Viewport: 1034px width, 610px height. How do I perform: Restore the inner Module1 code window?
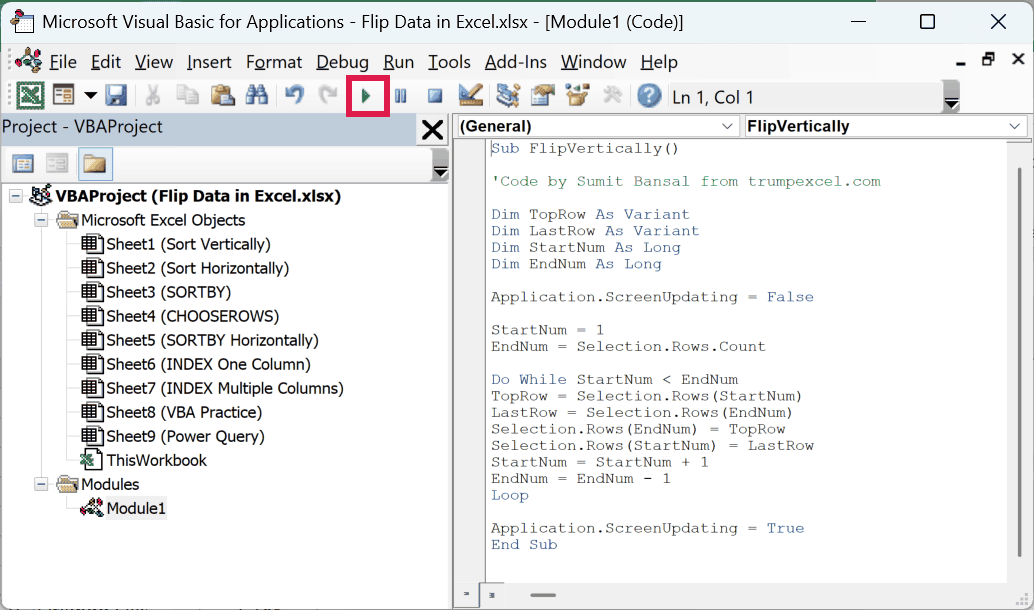[988, 59]
